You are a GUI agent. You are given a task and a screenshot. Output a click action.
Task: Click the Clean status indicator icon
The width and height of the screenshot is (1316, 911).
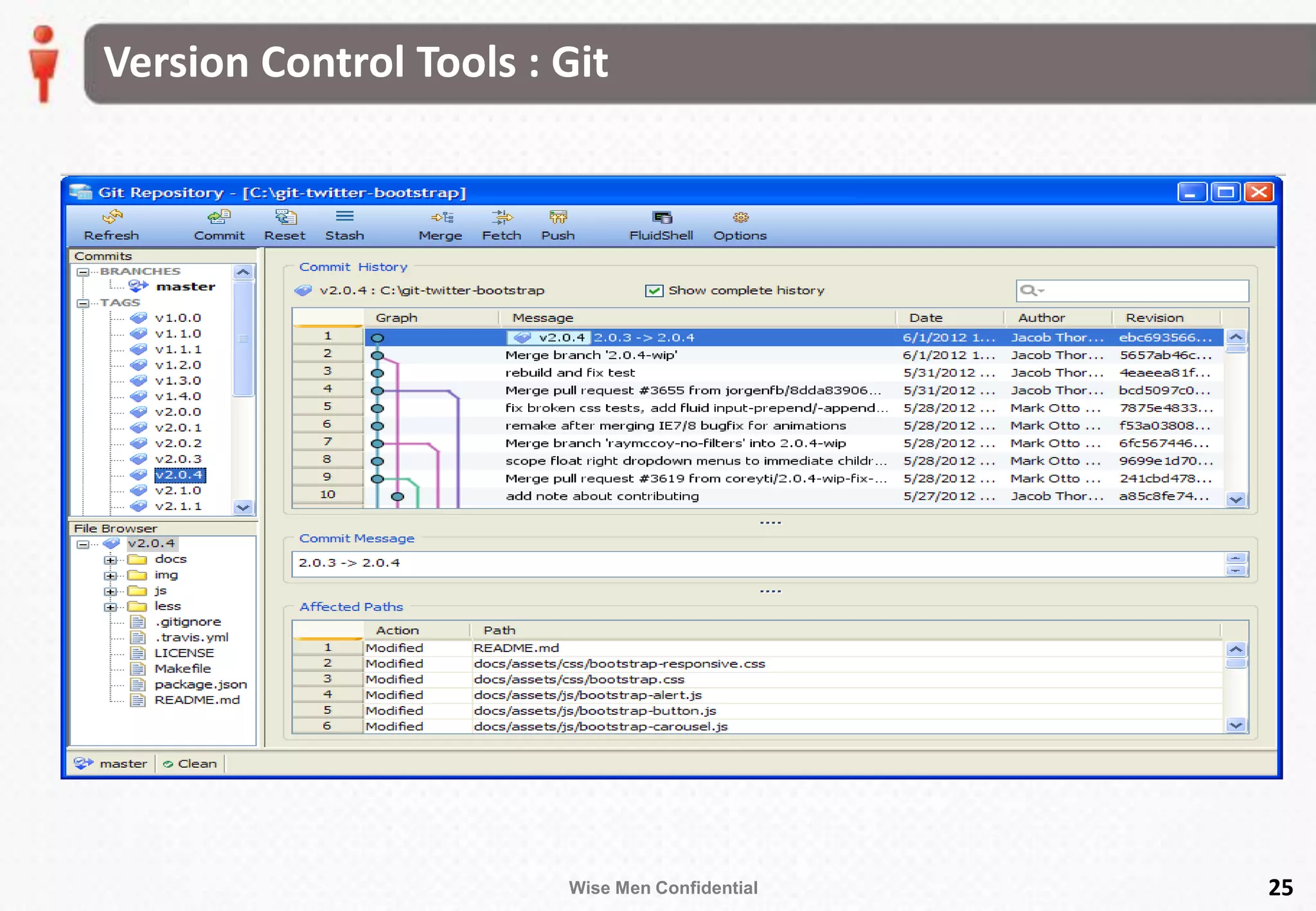pos(168,764)
